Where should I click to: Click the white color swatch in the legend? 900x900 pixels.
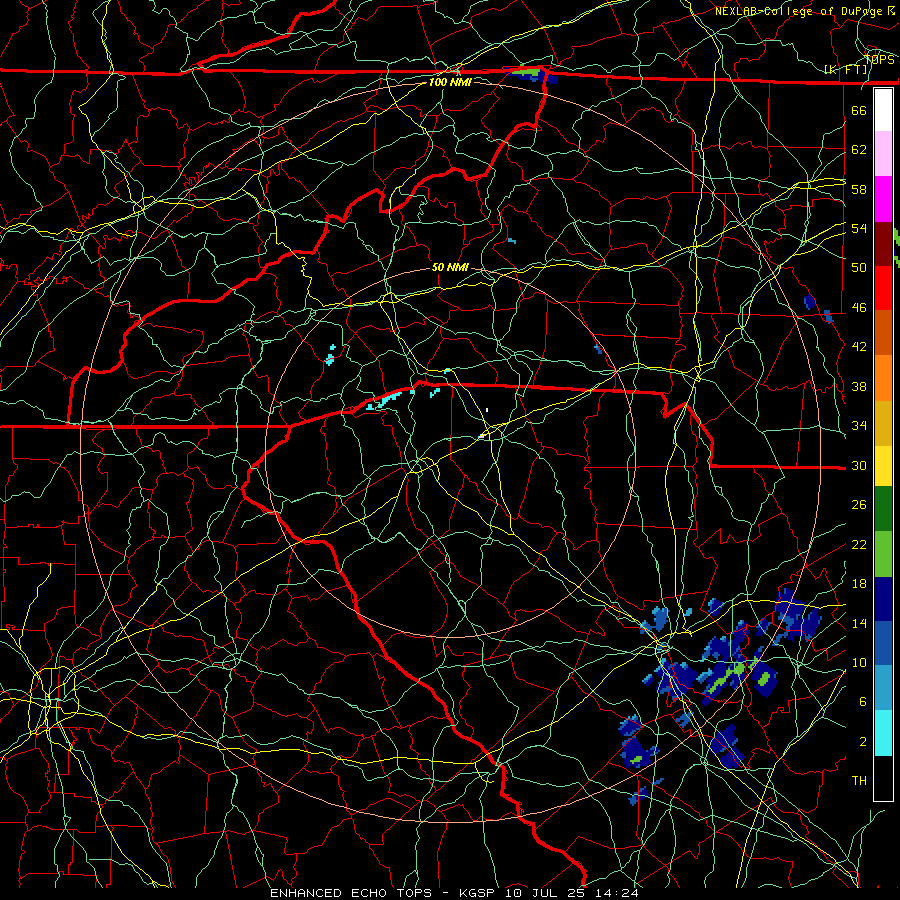(x=883, y=110)
